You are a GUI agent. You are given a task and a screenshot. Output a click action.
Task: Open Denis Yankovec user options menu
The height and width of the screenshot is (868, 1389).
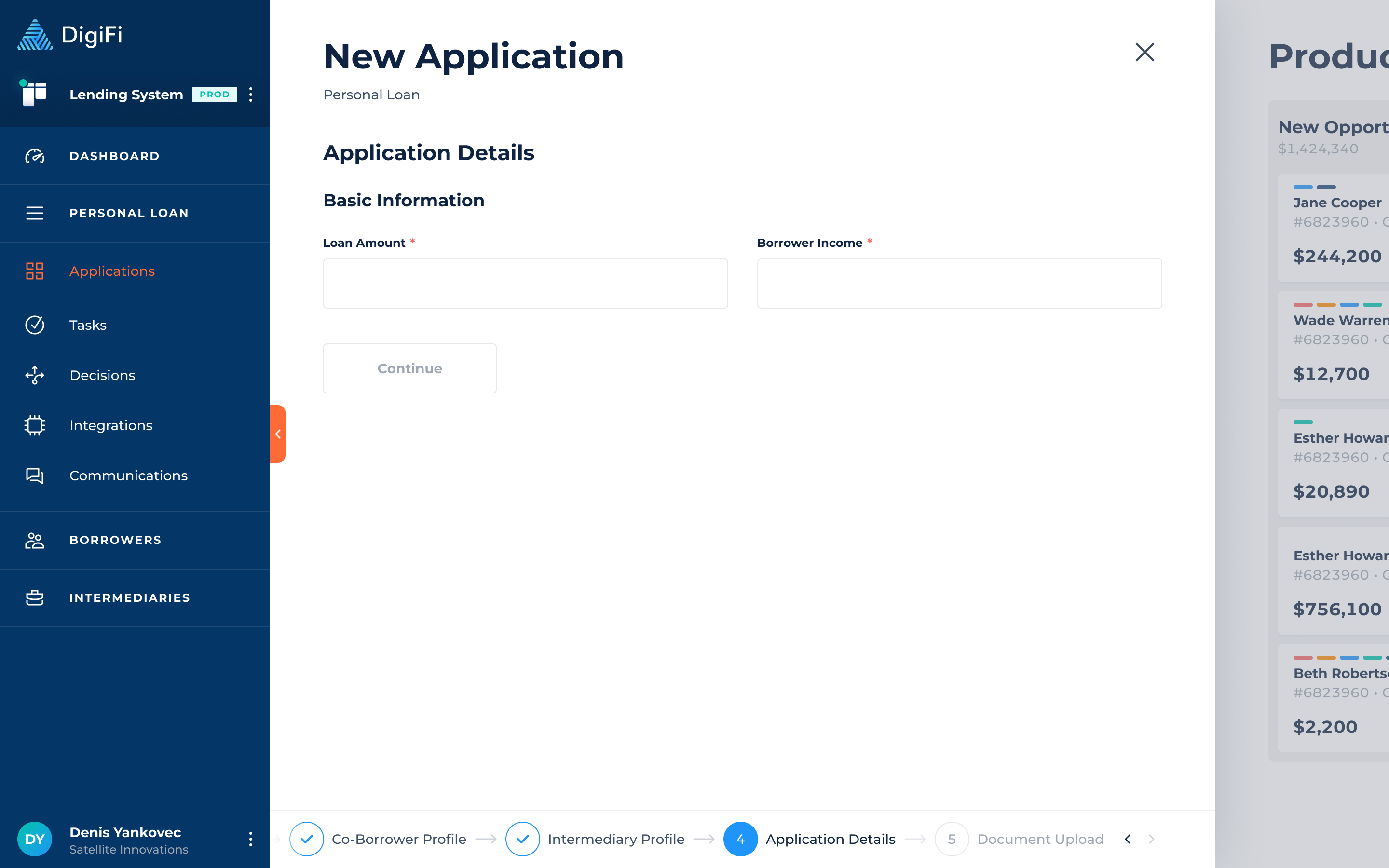click(x=251, y=839)
